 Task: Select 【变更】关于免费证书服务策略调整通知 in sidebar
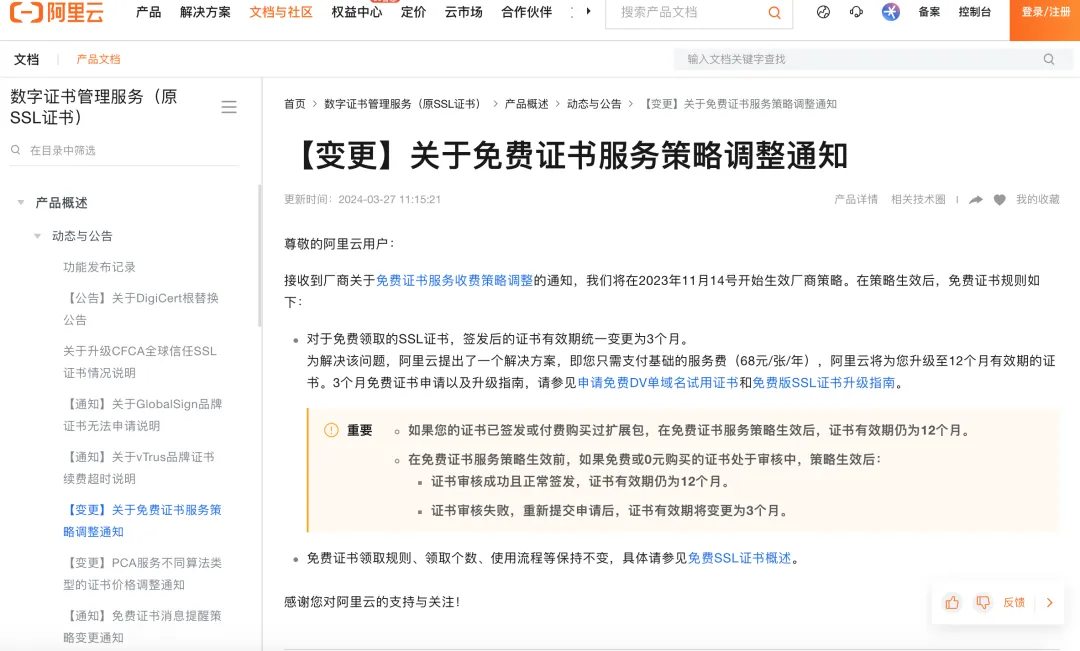click(x=143, y=521)
